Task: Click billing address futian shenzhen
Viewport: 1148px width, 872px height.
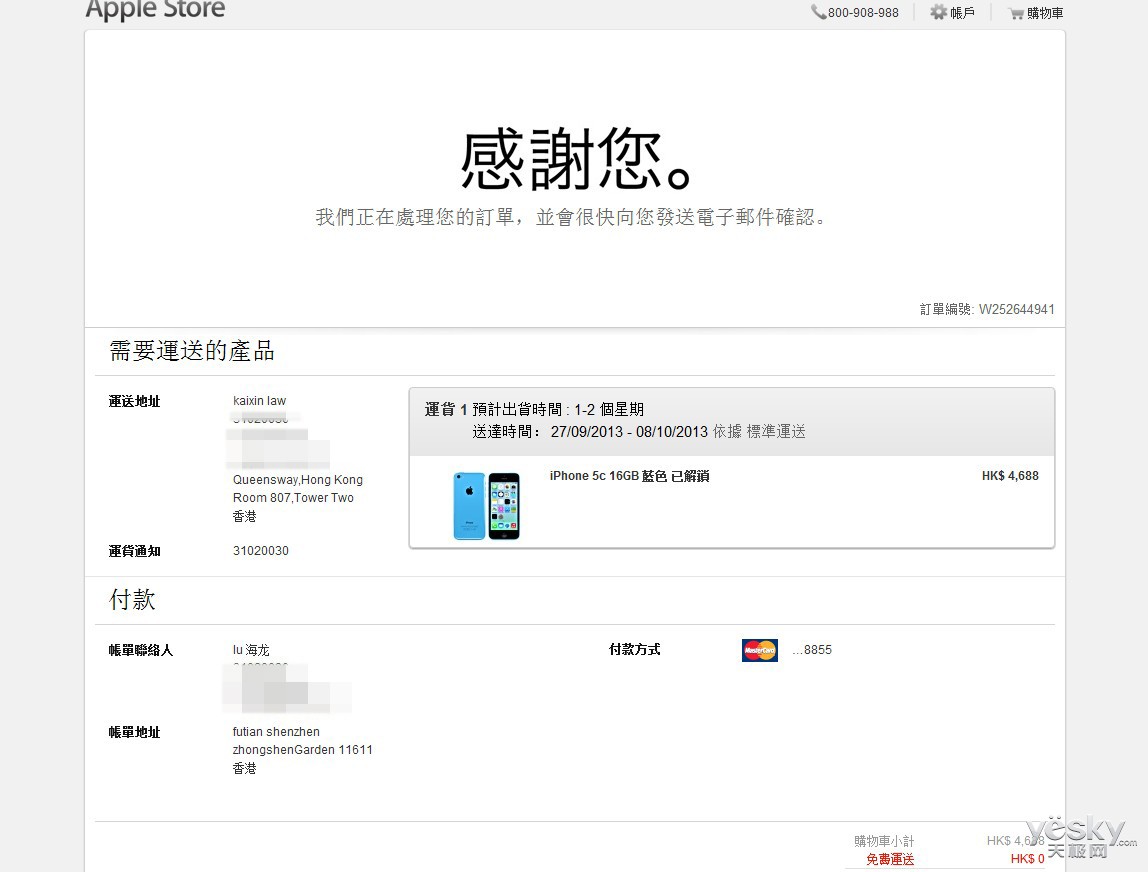Action: click(x=276, y=732)
